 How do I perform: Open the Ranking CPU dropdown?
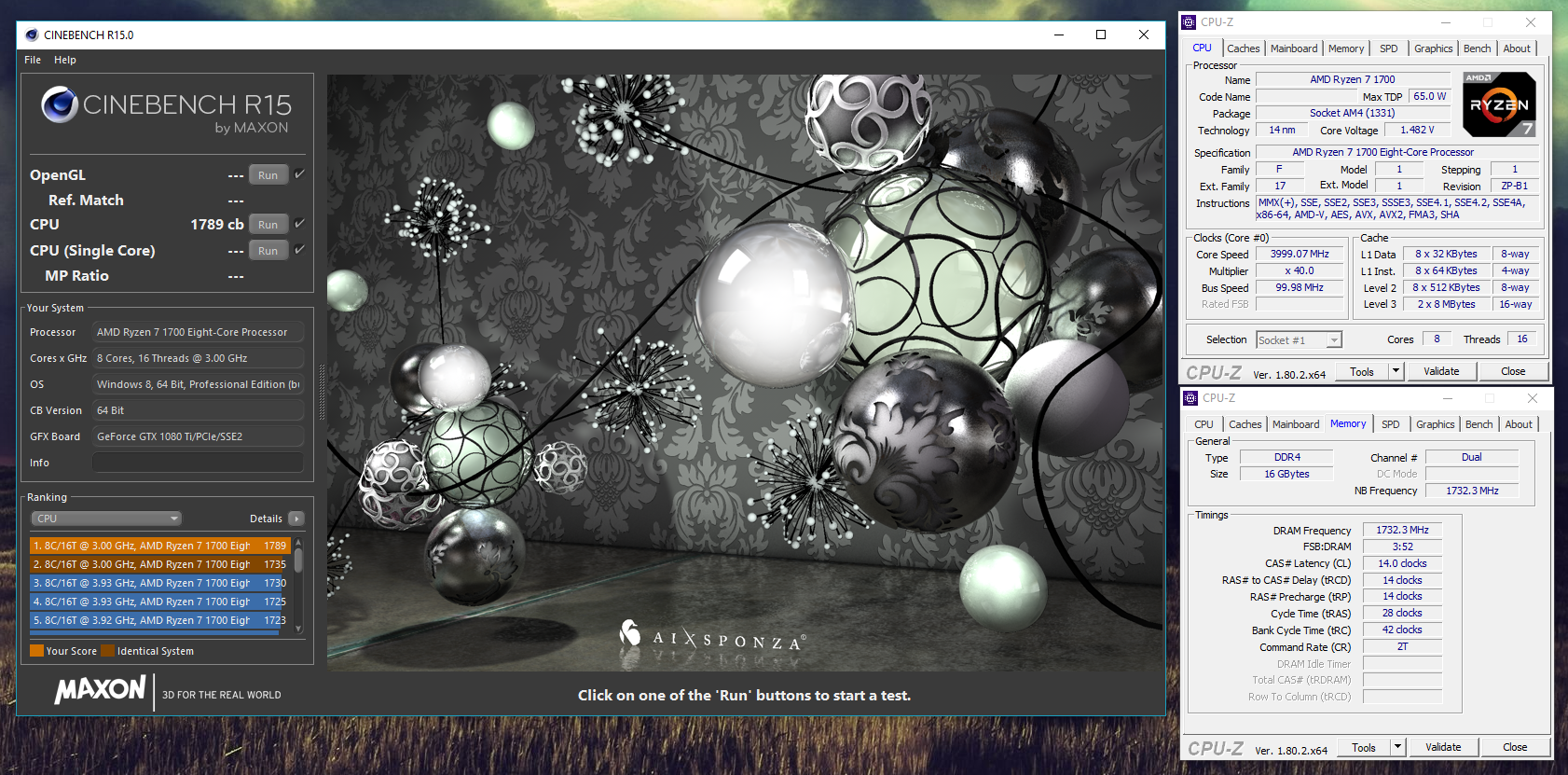click(x=106, y=519)
